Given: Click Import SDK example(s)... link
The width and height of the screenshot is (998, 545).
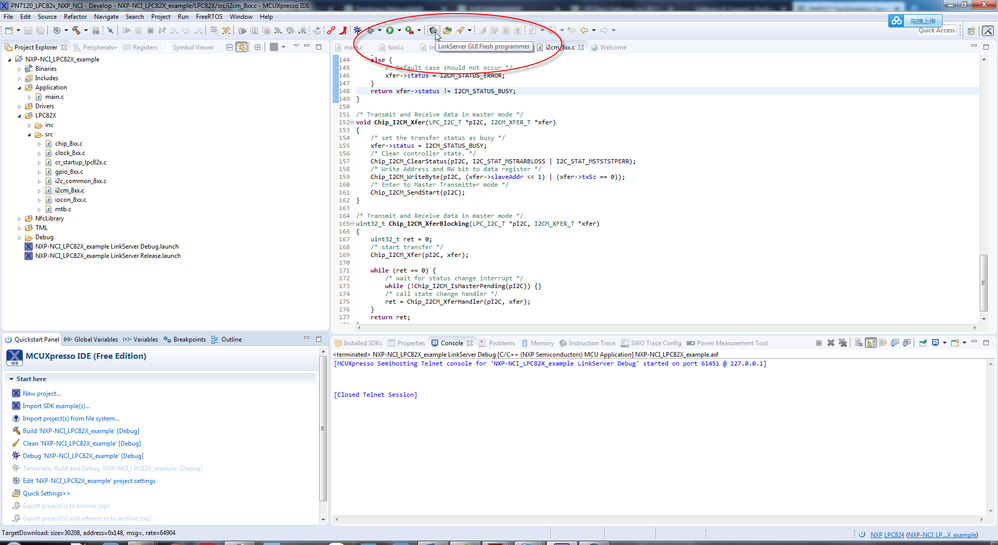Looking at the screenshot, I should pyautogui.click(x=57, y=406).
